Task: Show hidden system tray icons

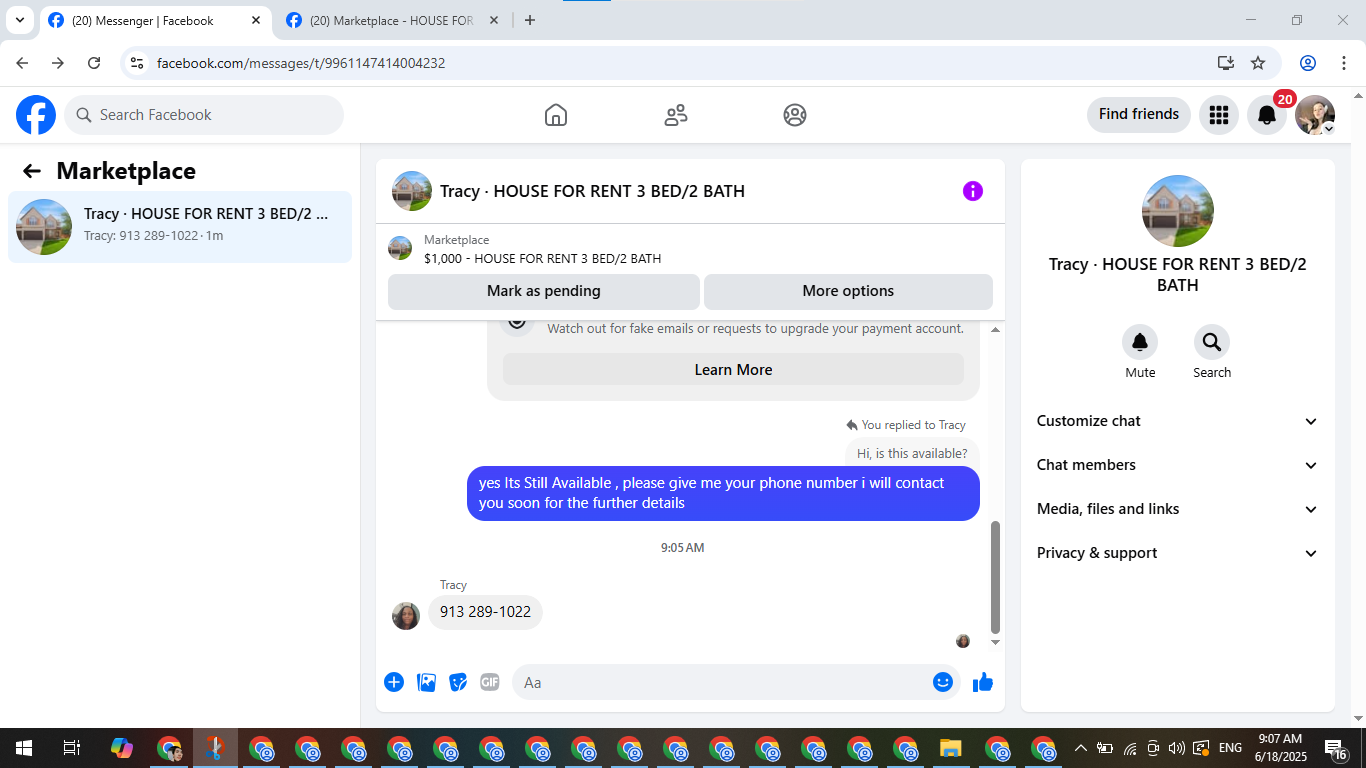Action: coord(1080,748)
